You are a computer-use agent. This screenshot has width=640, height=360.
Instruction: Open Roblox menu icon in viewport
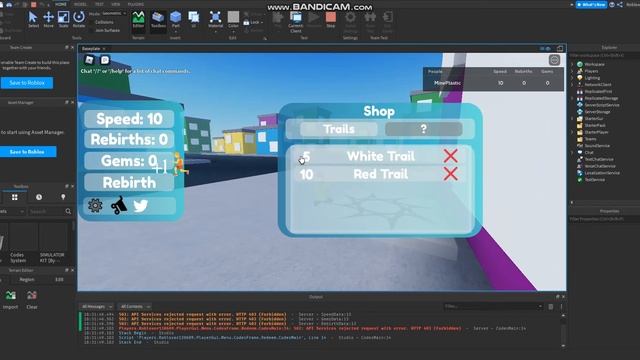click(89, 60)
